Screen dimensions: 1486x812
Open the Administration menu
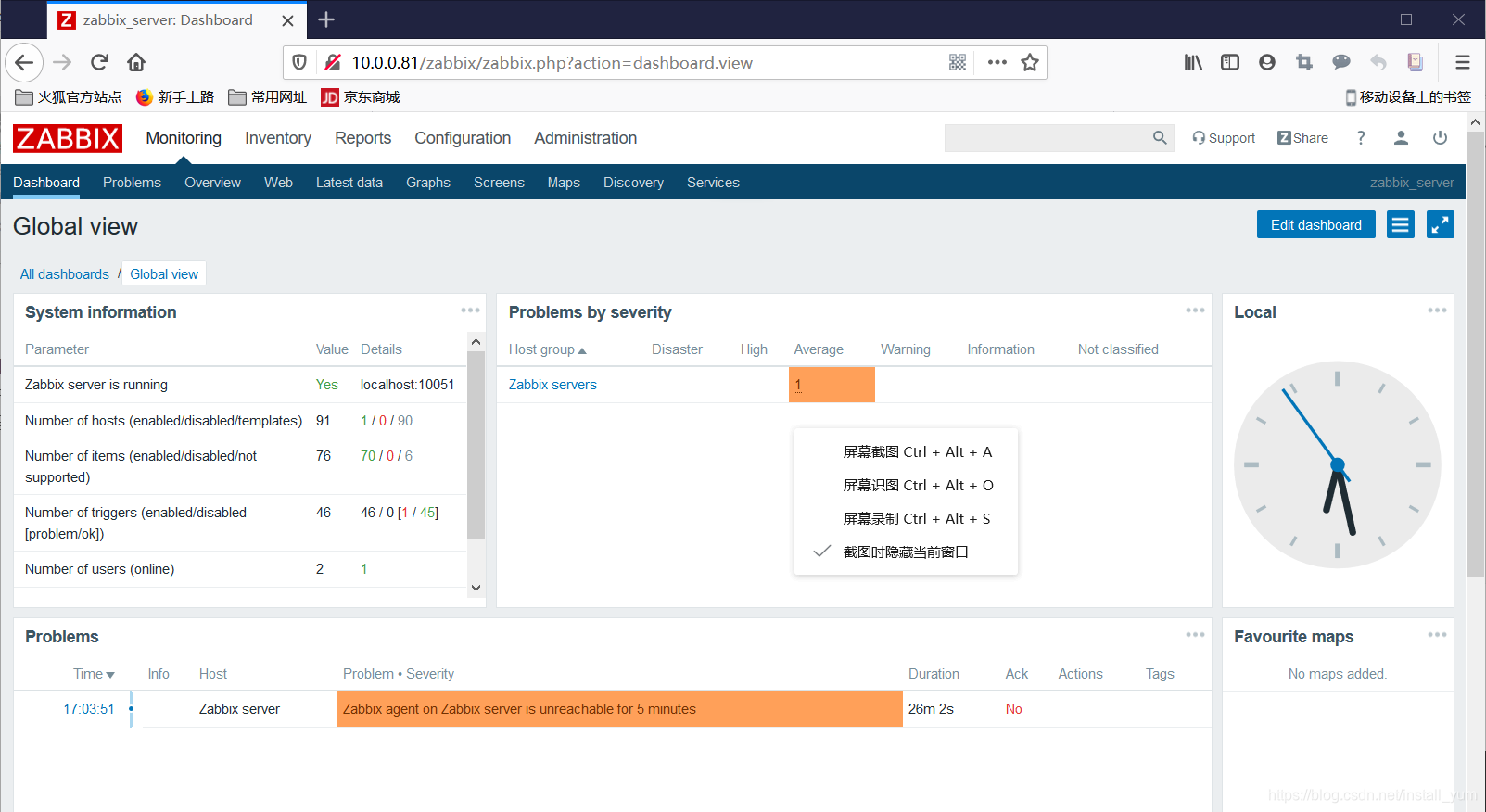pyautogui.click(x=585, y=138)
